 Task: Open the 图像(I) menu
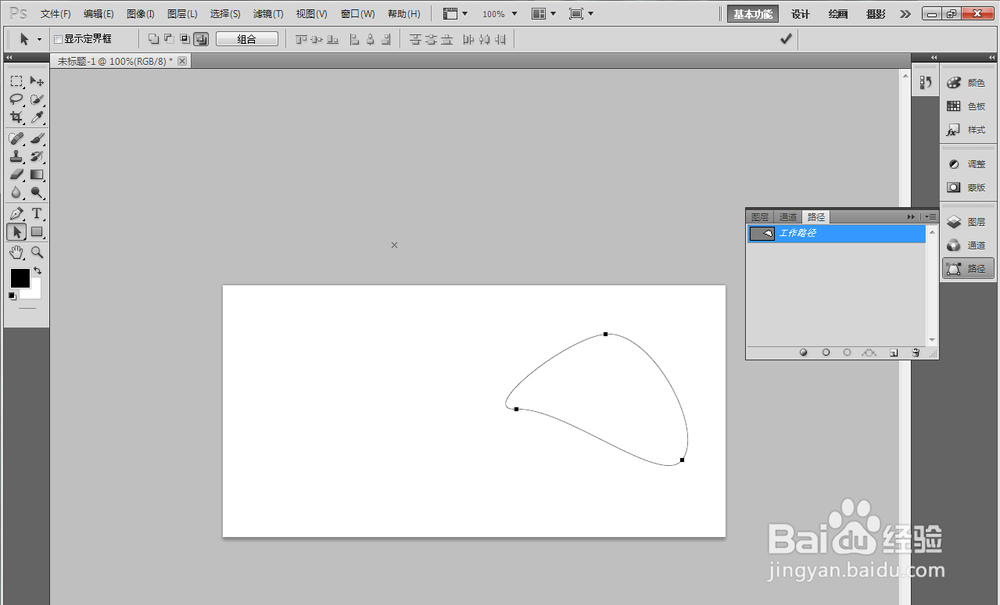click(140, 13)
